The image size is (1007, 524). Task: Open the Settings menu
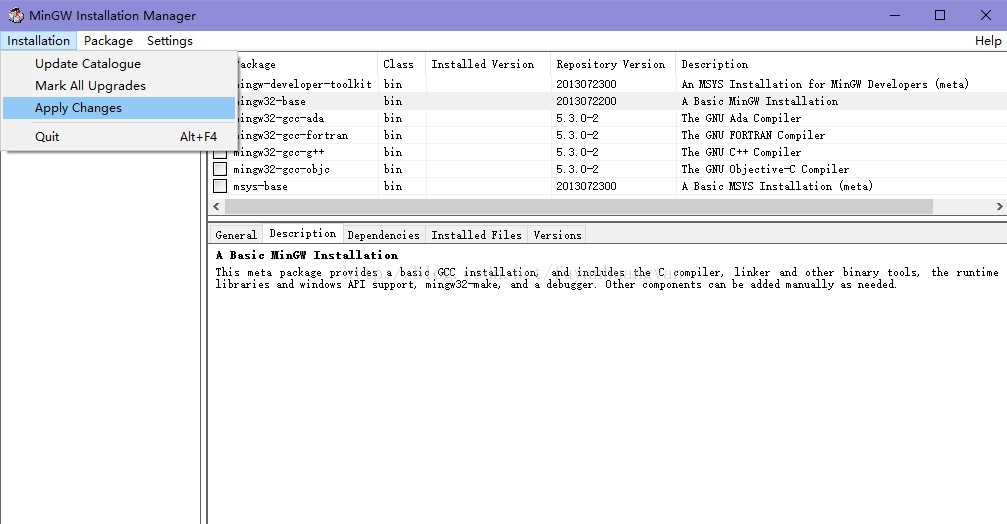(170, 40)
